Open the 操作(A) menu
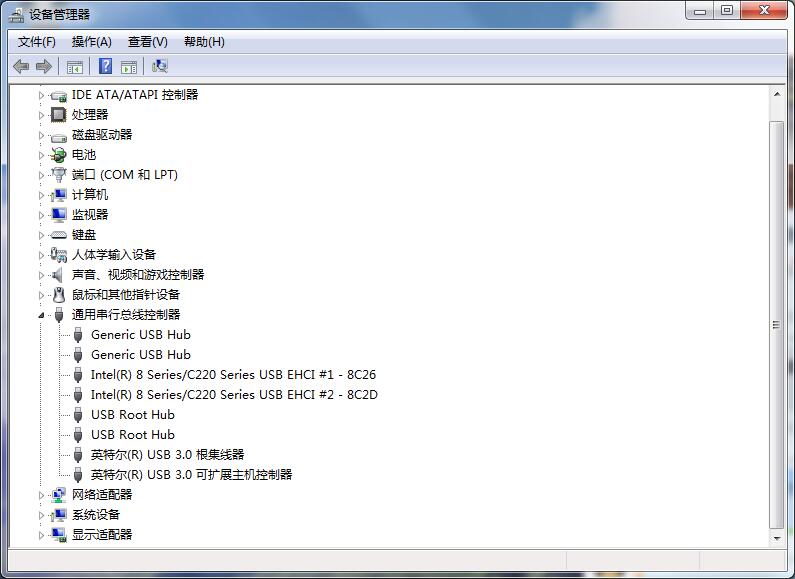 pos(91,42)
